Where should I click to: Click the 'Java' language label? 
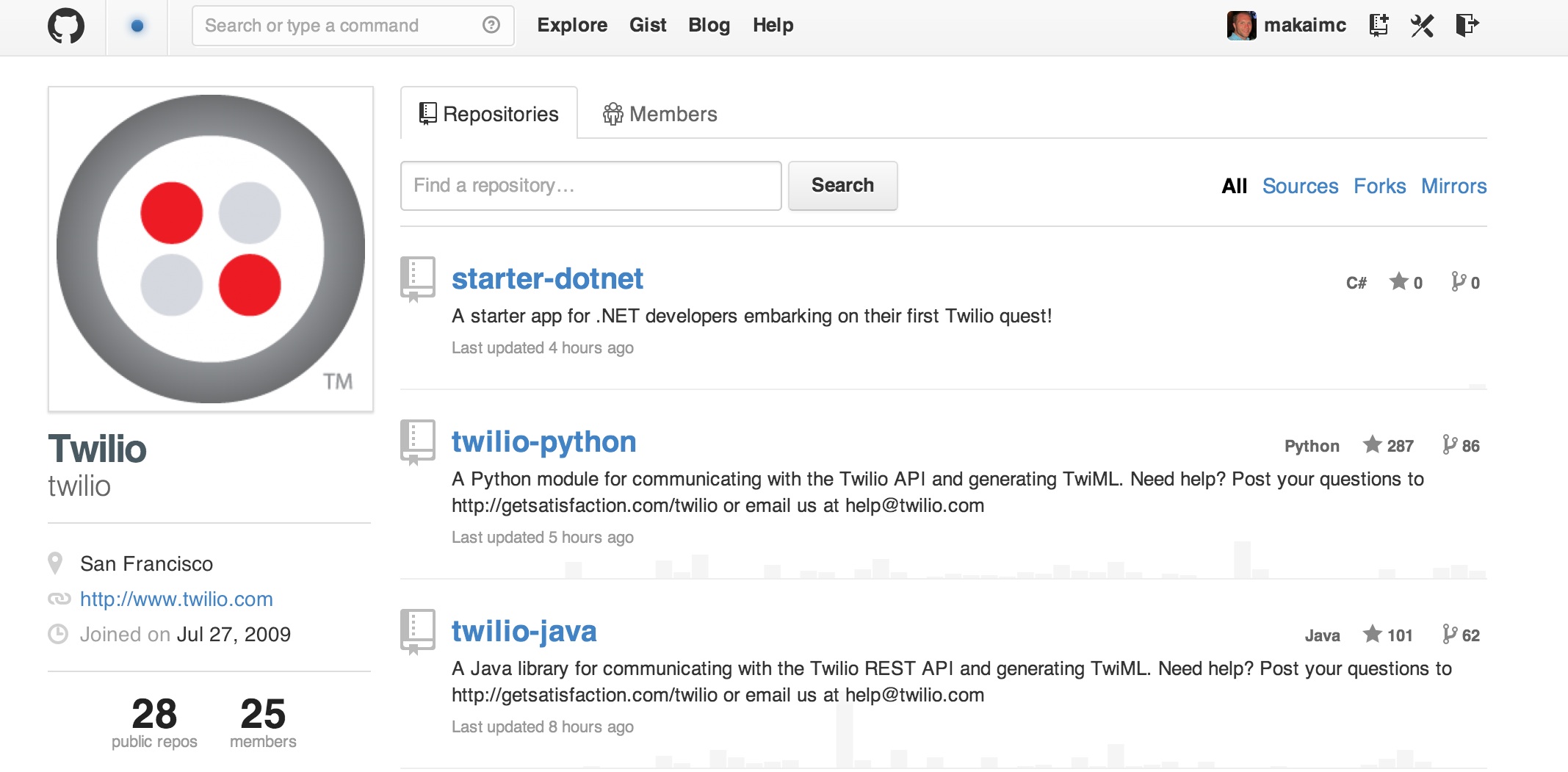point(1322,635)
